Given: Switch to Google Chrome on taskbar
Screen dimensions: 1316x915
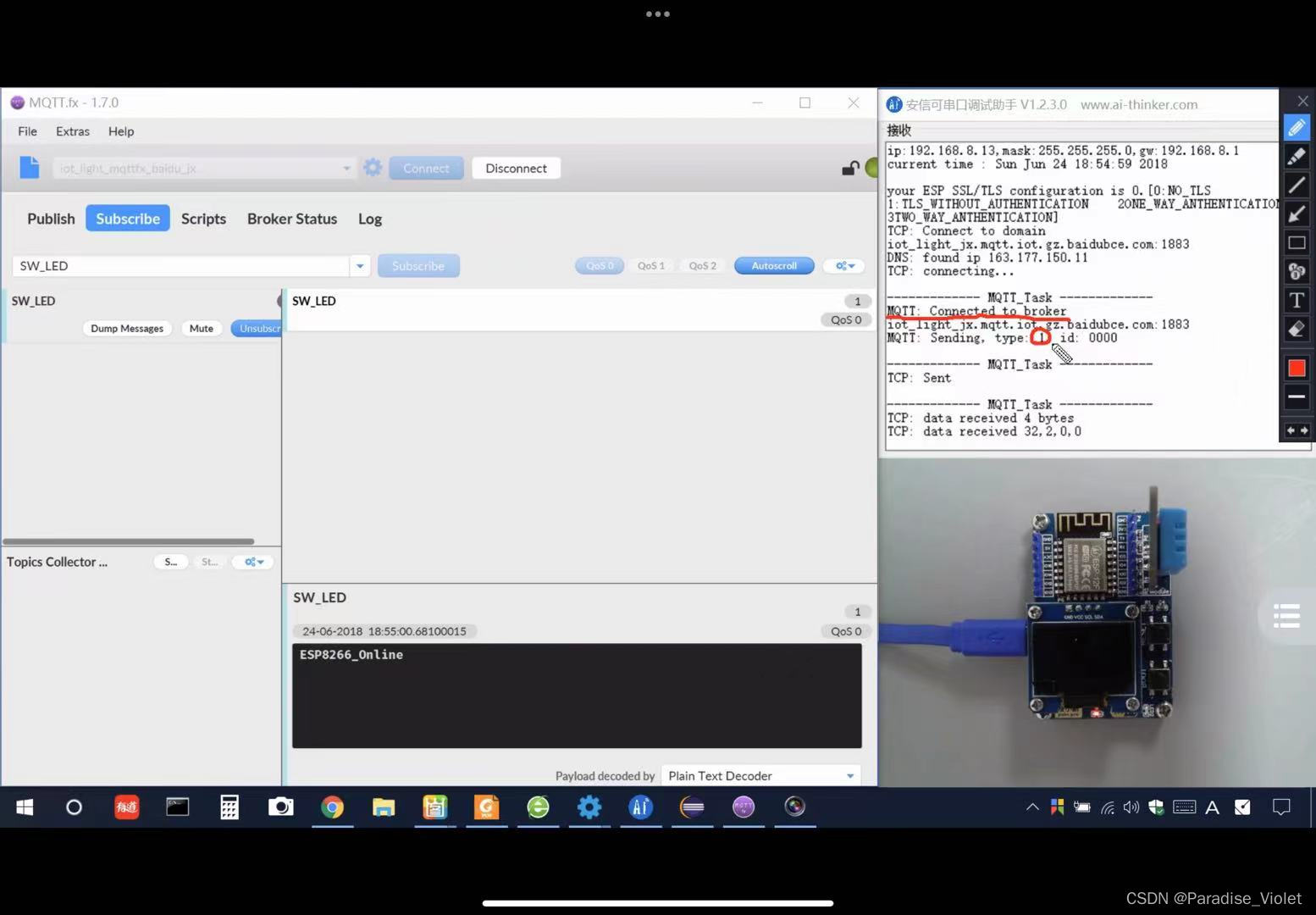Looking at the screenshot, I should tap(332, 807).
